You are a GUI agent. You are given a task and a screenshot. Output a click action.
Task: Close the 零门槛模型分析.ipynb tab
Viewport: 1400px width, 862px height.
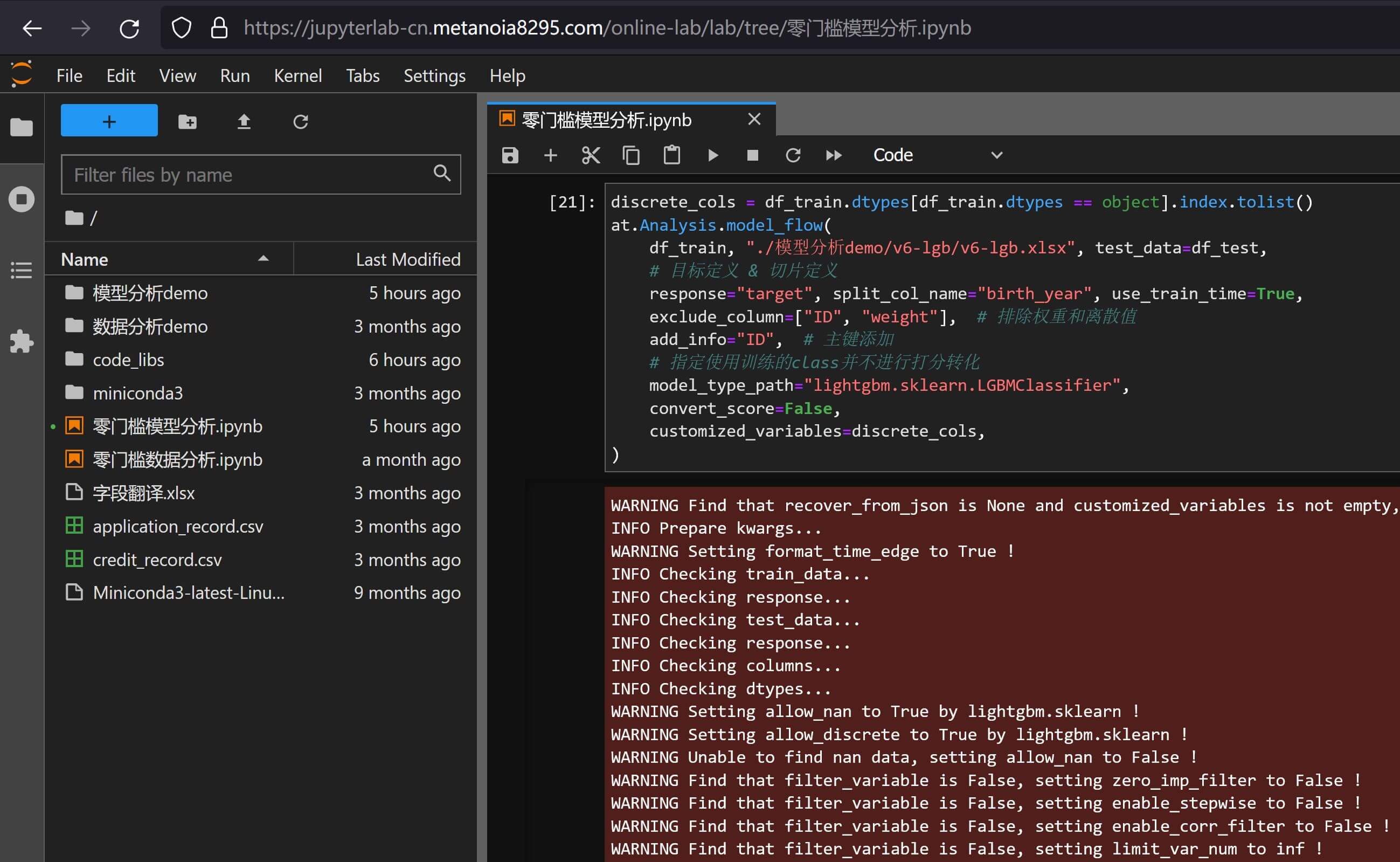tap(754, 119)
